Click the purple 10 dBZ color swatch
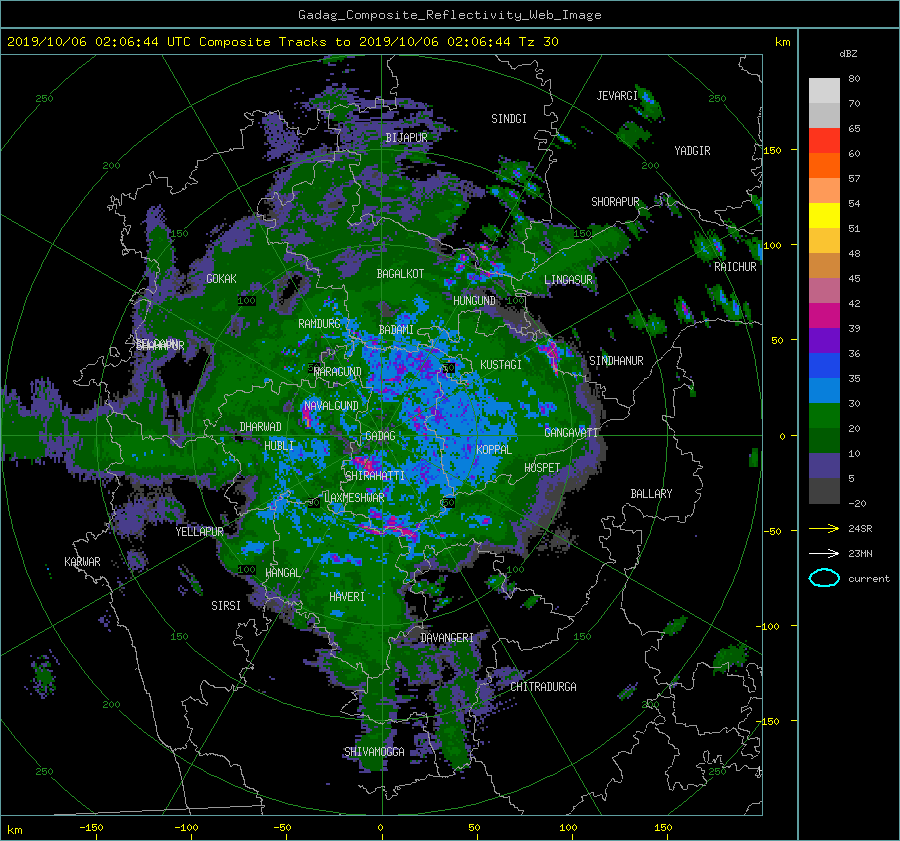Viewport: 900px width, 841px height. 824,466
